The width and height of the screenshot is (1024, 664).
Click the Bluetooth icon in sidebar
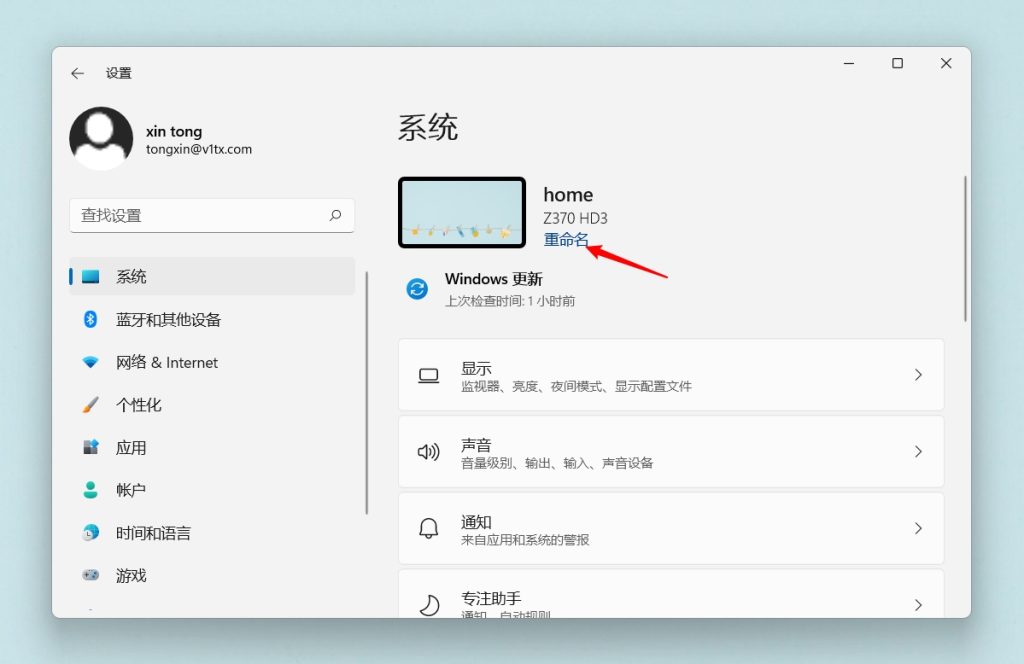pos(91,319)
